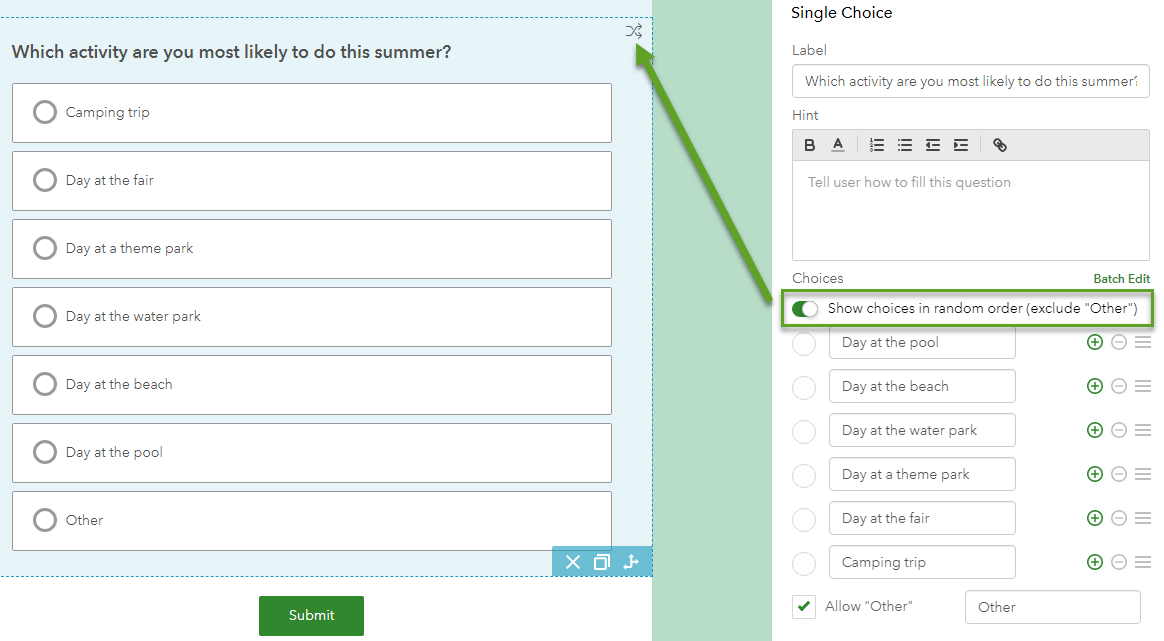Insert a numbered list in the Hint

tap(877, 144)
